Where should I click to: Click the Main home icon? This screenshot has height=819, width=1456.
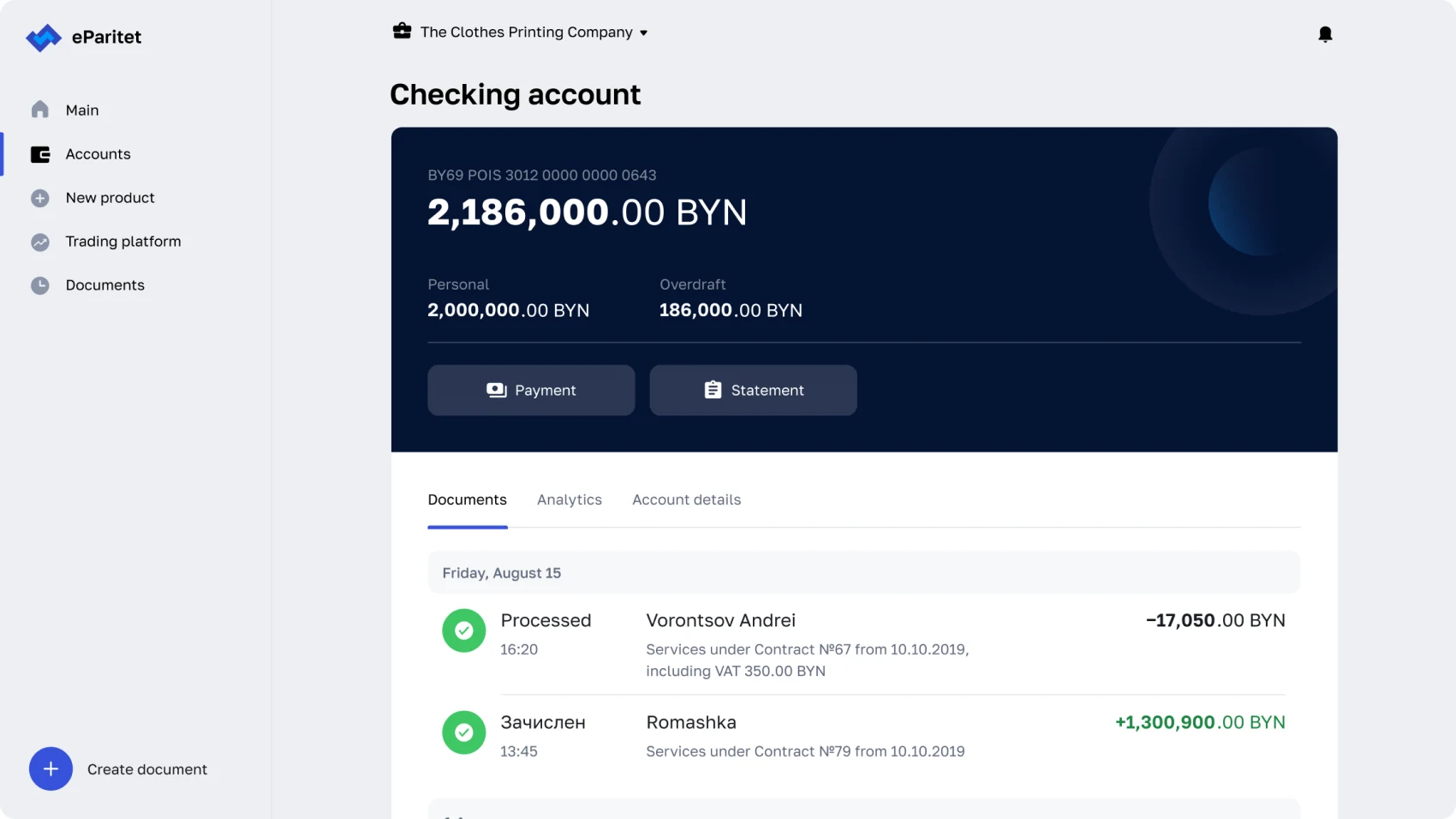(40, 110)
